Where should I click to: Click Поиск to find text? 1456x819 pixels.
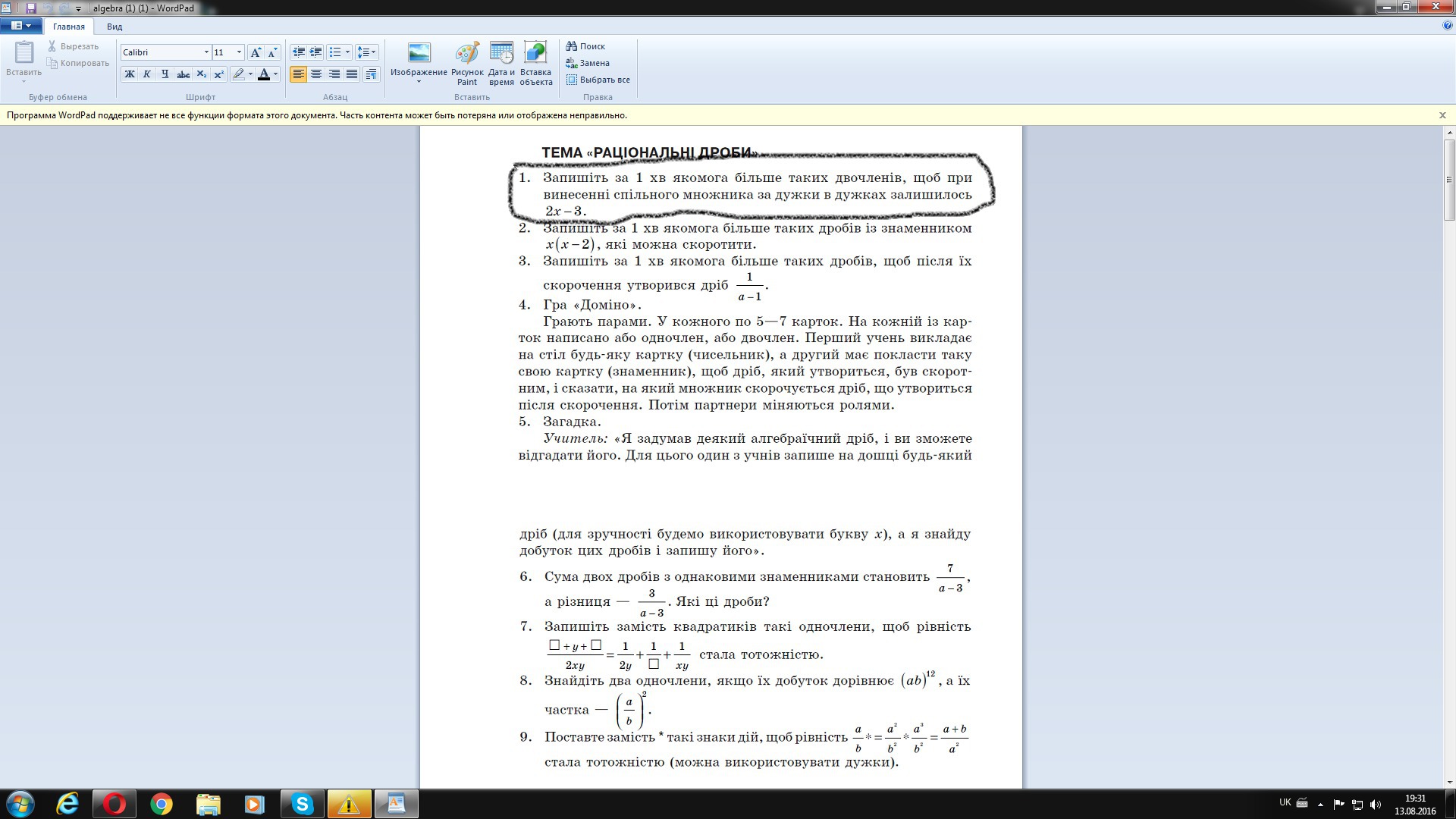point(585,46)
